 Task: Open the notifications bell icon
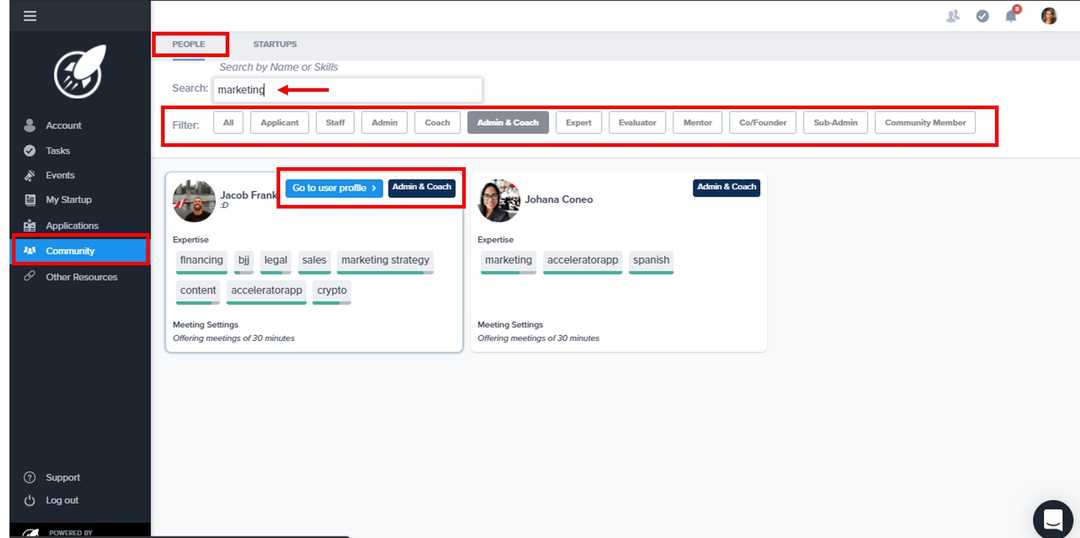[1011, 16]
